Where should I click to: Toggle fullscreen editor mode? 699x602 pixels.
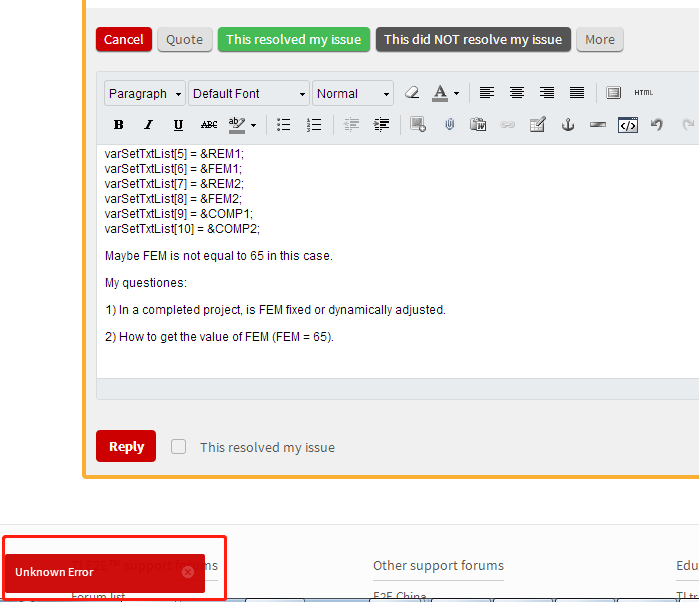click(613, 93)
